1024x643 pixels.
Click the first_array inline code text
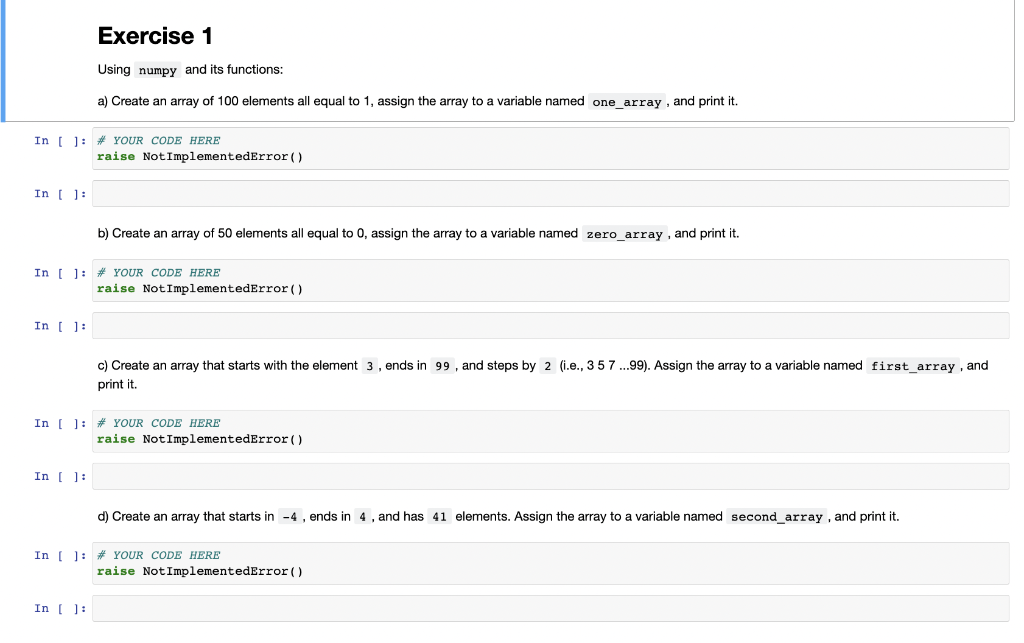pos(911,365)
